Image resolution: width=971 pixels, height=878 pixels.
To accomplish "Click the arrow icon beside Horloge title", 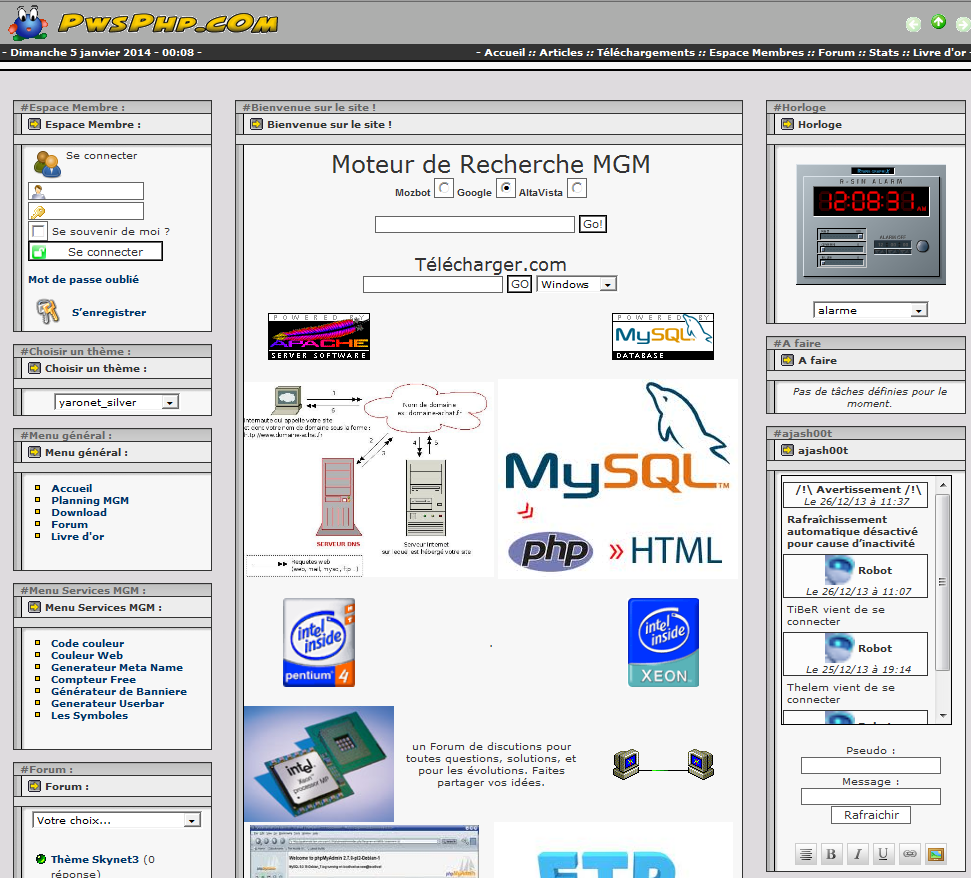I will (x=788, y=124).
